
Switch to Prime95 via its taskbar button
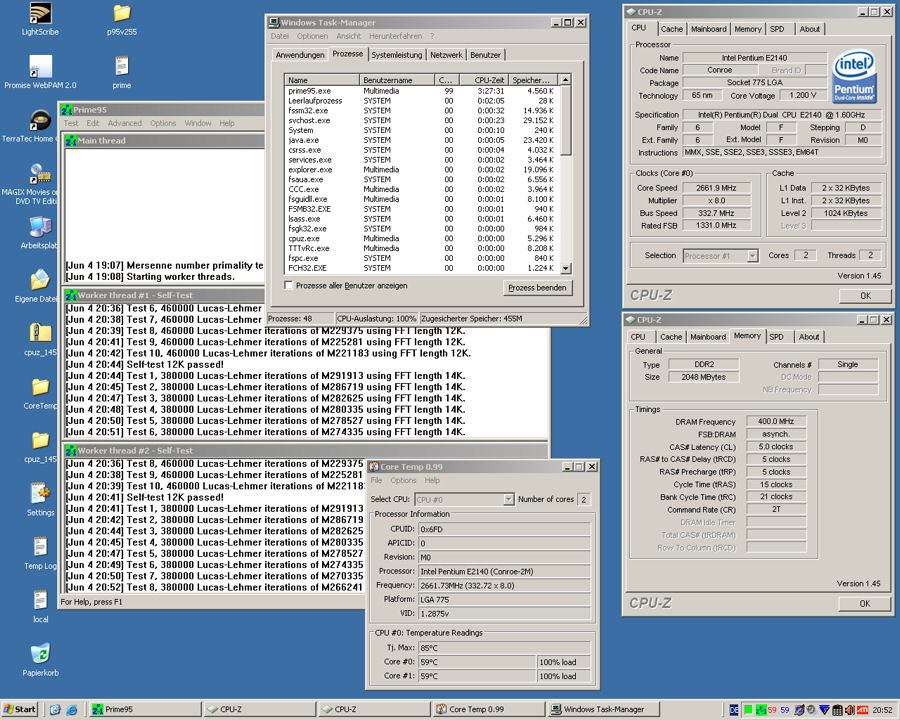pos(145,710)
